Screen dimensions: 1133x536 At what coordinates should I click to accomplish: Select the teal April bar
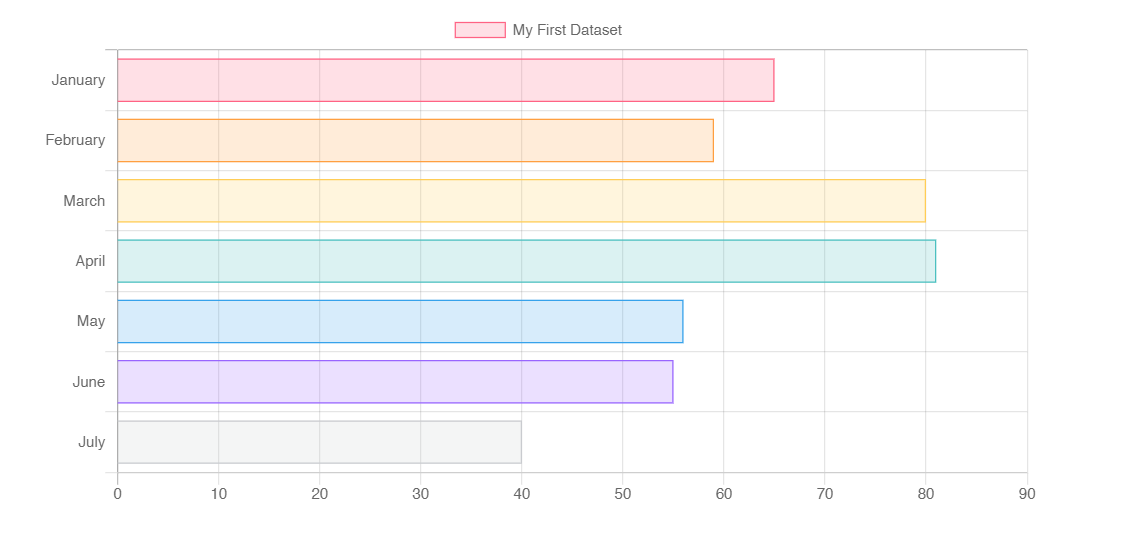[526, 261]
